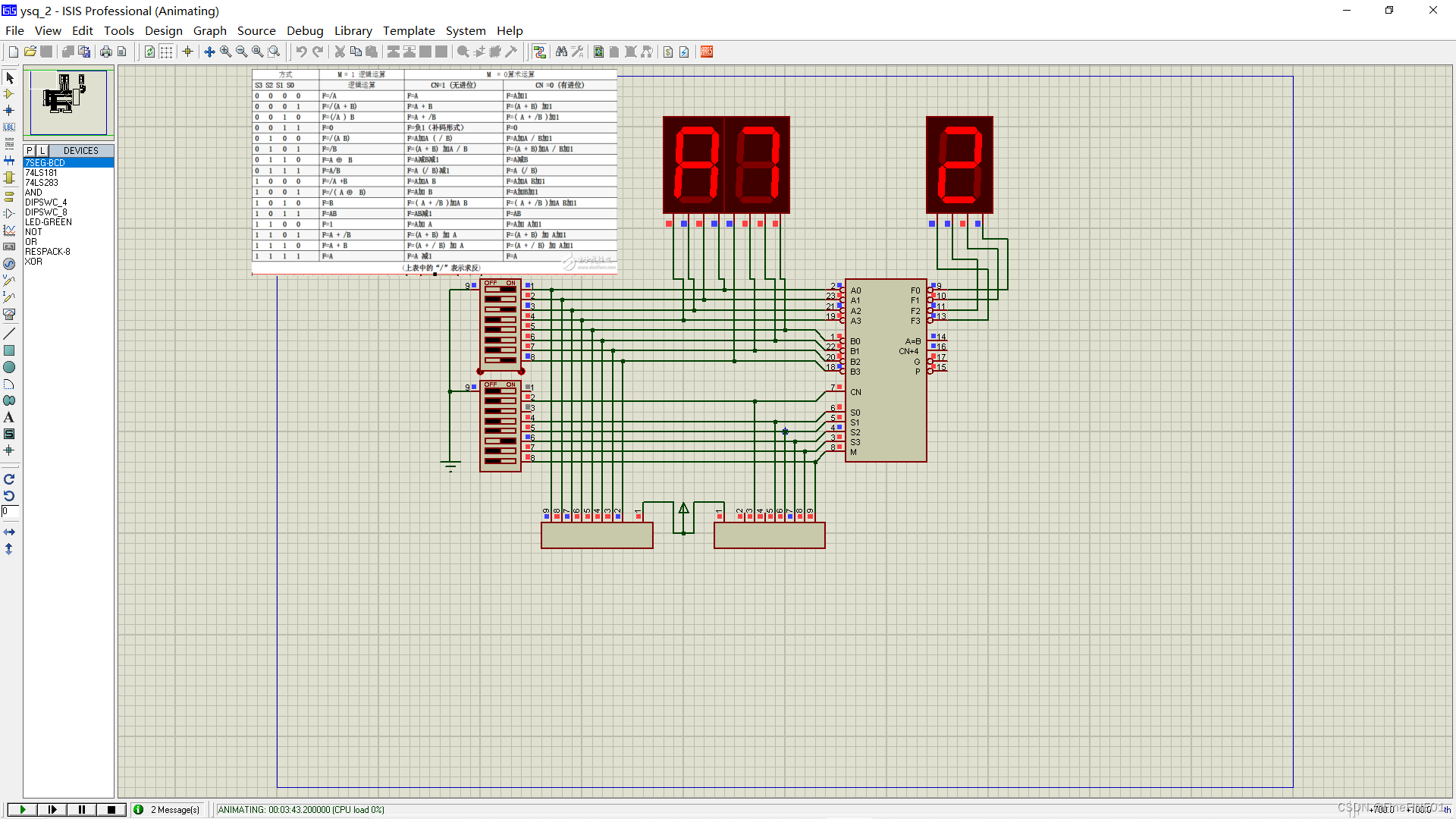Click the ARES netlist transfer icon
The height and width of the screenshot is (819, 1456).
707,52
